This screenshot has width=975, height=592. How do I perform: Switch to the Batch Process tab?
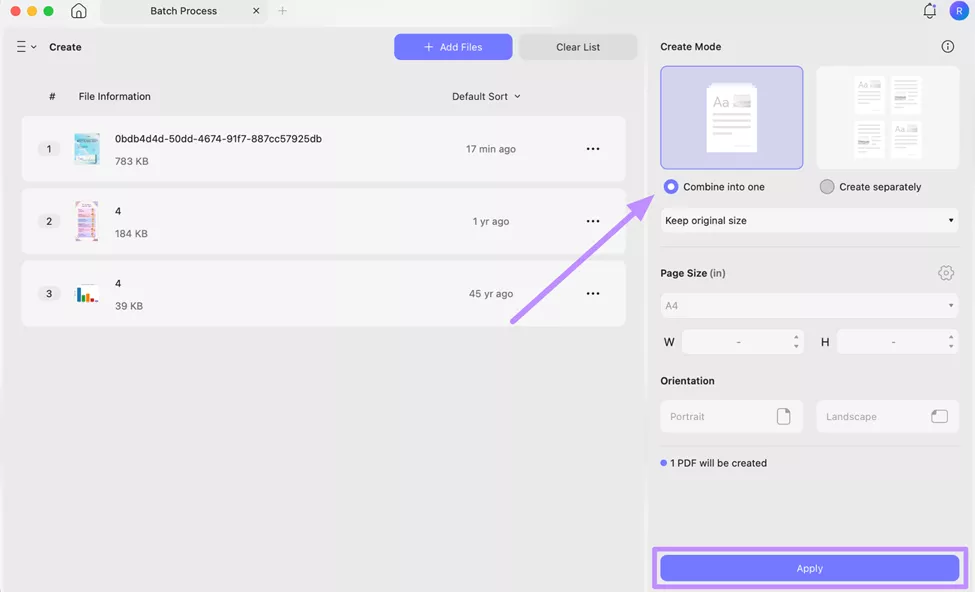point(183,11)
